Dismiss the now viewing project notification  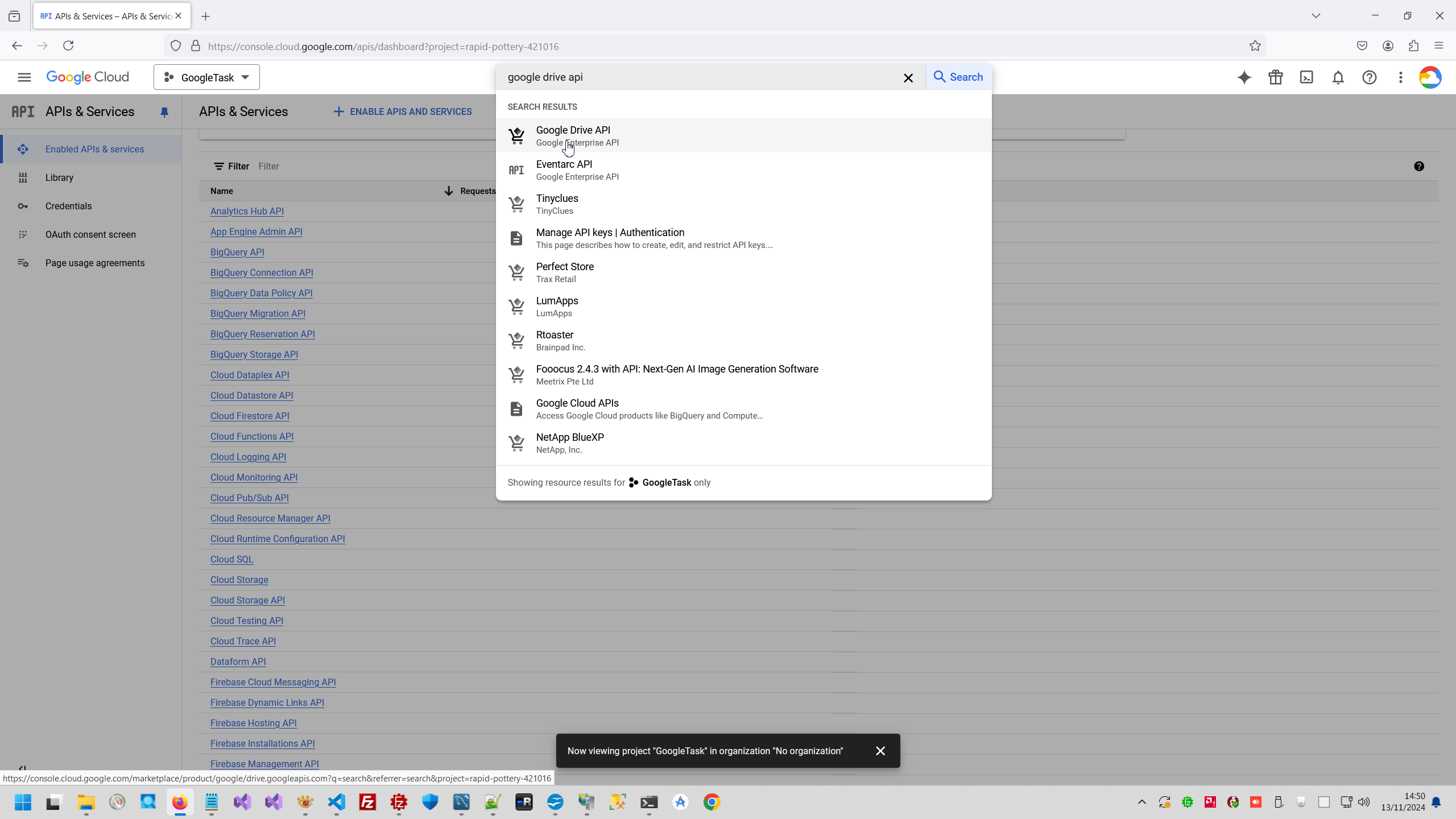pyautogui.click(x=880, y=751)
